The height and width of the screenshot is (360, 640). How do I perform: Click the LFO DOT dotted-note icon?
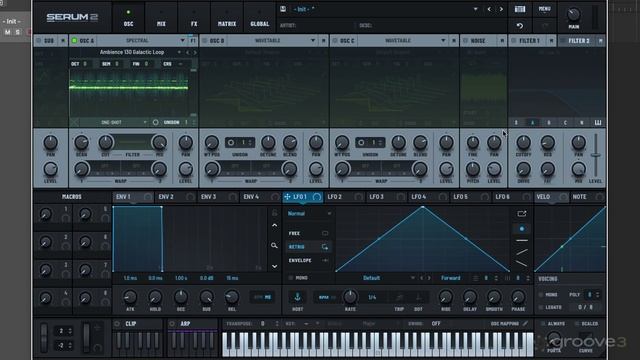point(418,298)
